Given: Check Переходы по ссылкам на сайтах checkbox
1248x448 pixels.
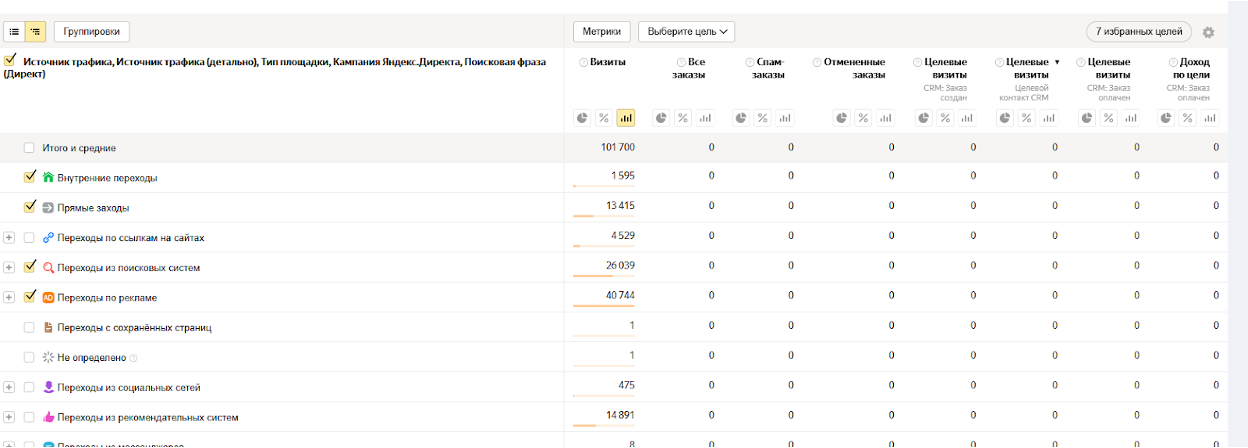Looking at the screenshot, I should (29, 238).
